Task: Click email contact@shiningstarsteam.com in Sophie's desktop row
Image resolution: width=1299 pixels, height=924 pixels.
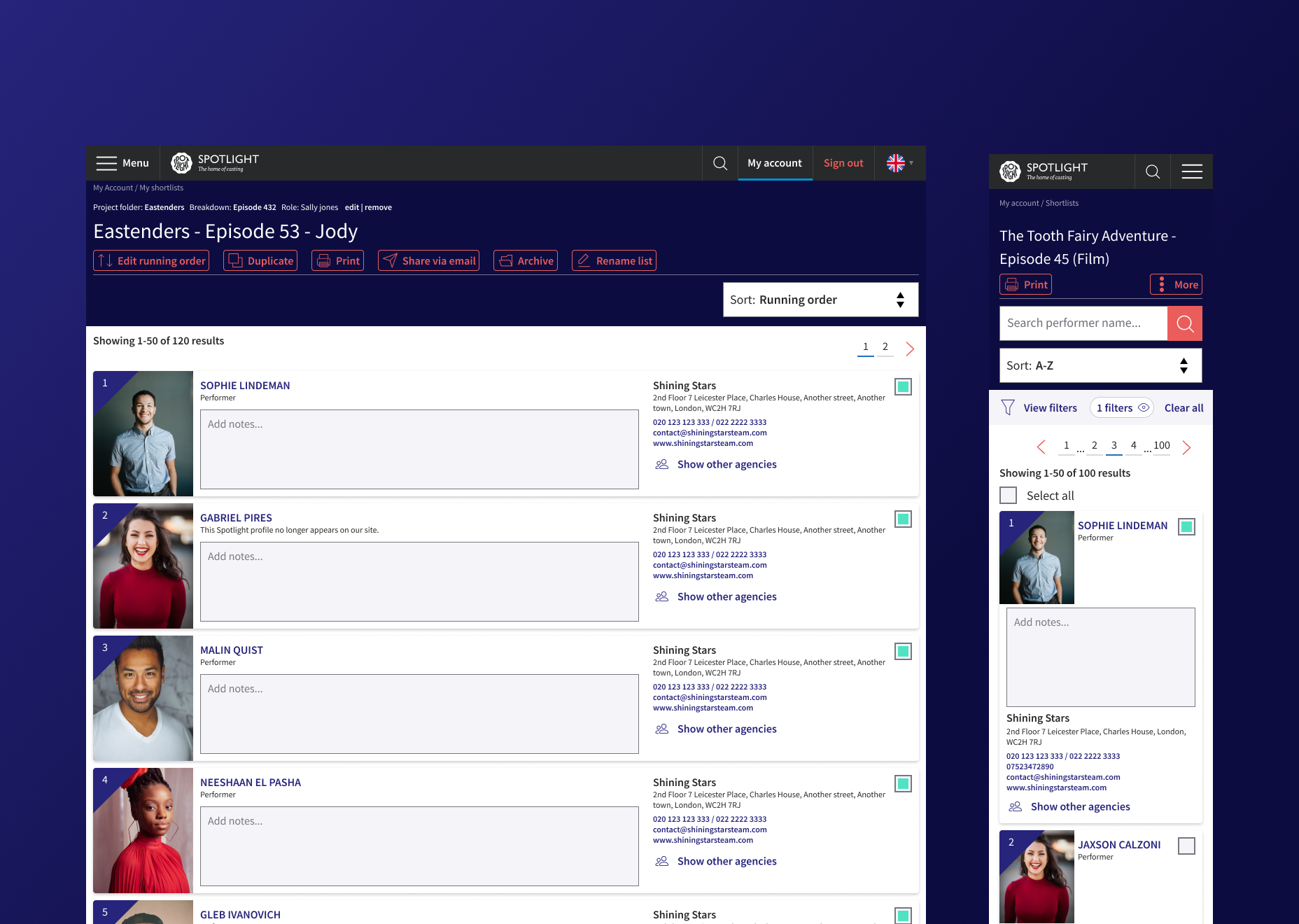Action: coord(710,433)
